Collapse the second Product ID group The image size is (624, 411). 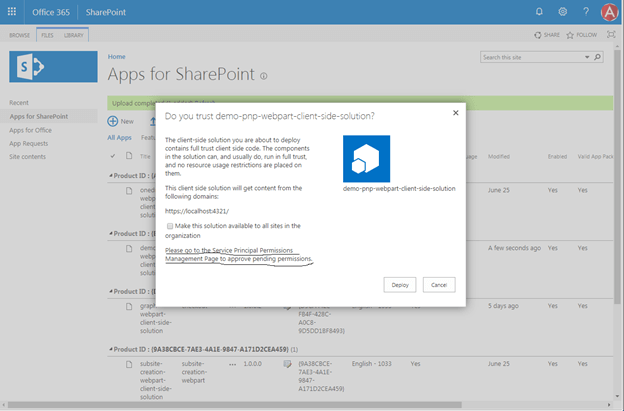point(111,234)
